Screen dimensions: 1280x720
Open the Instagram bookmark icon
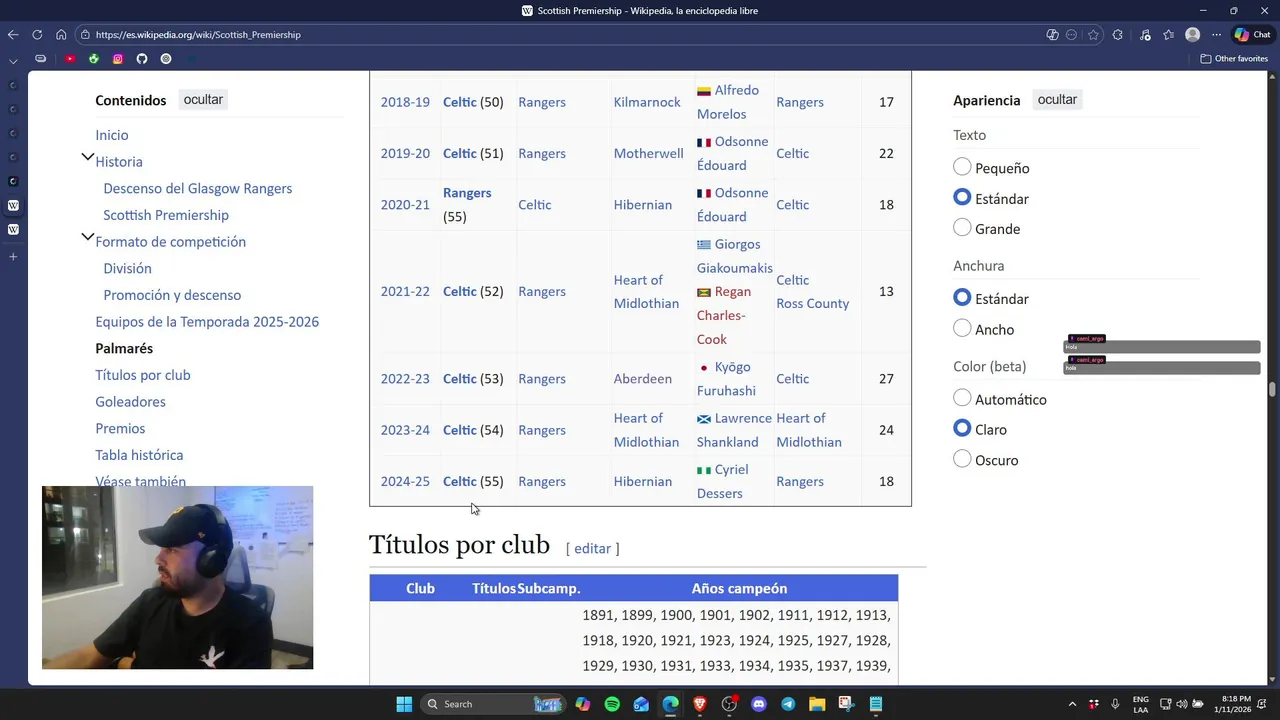click(x=118, y=59)
